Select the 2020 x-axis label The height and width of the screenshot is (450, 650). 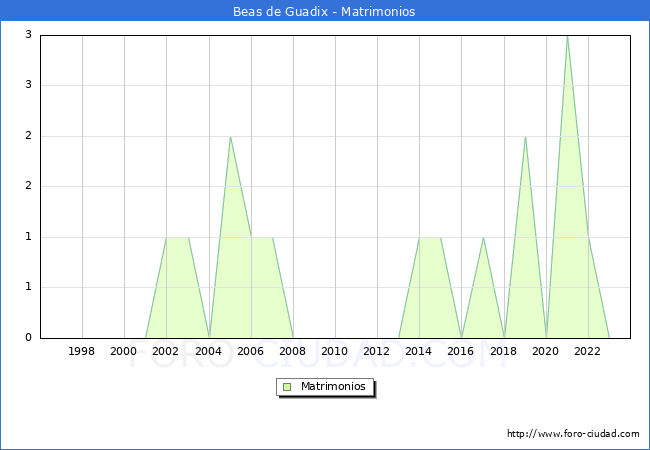click(546, 351)
